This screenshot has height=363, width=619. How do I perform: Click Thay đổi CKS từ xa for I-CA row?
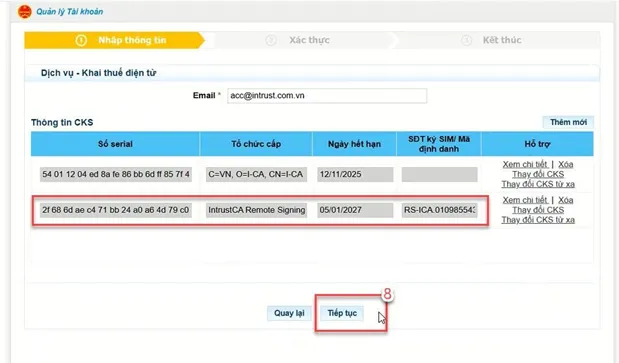[x=538, y=184]
